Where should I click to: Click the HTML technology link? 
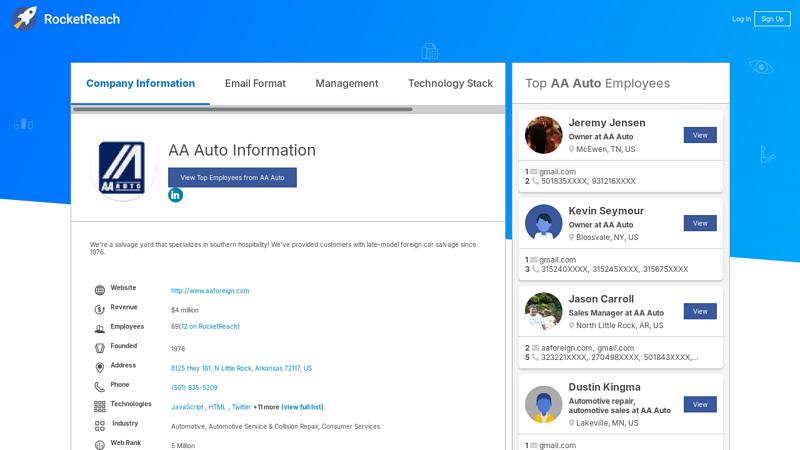tap(217, 407)
